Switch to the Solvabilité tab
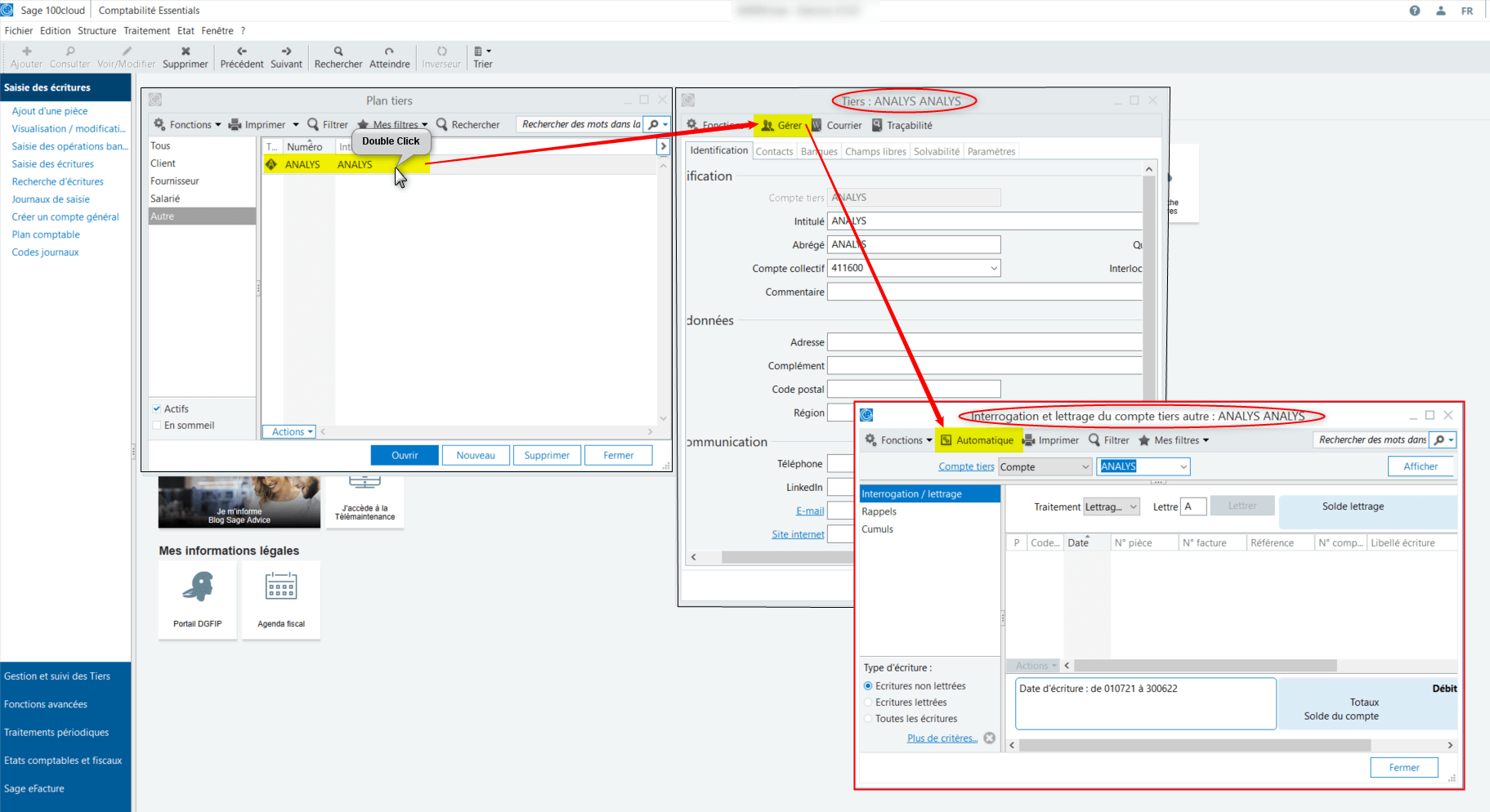The width and height of the screenshot is (1490, 812). pyautogui.click(x=937, y=151)
